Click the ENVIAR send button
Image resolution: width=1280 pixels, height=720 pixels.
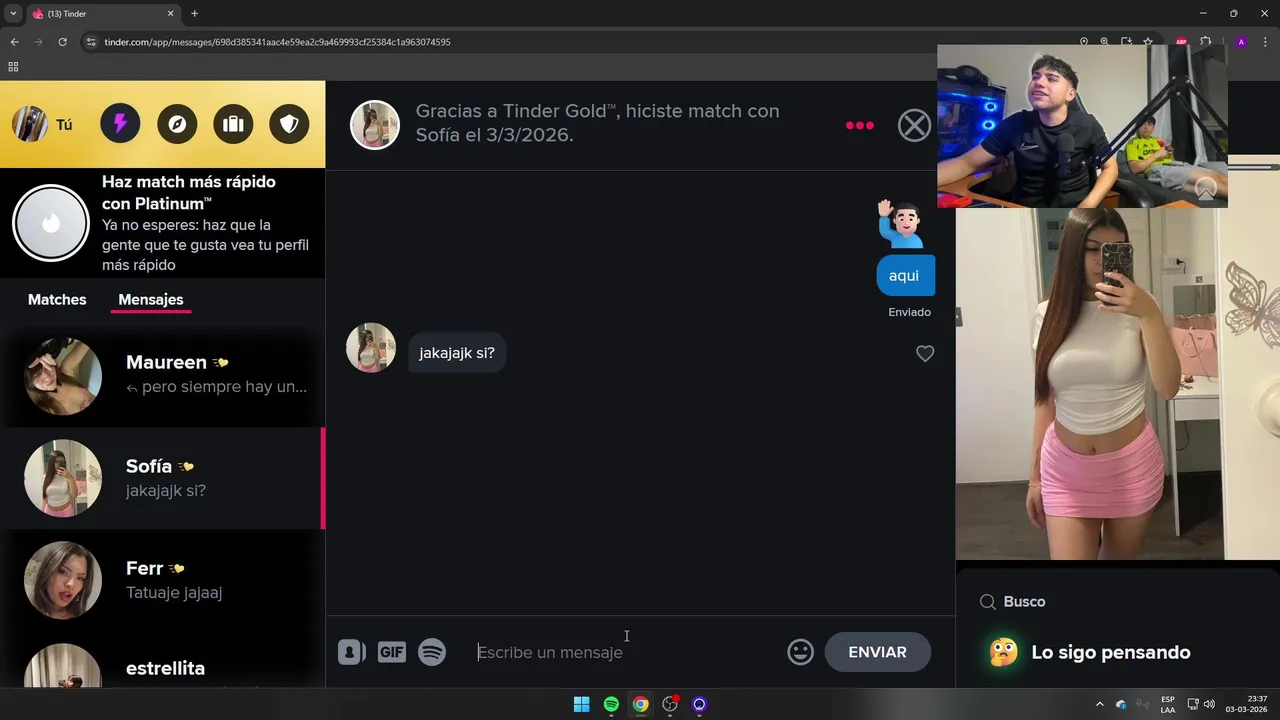tap(878, 652)
